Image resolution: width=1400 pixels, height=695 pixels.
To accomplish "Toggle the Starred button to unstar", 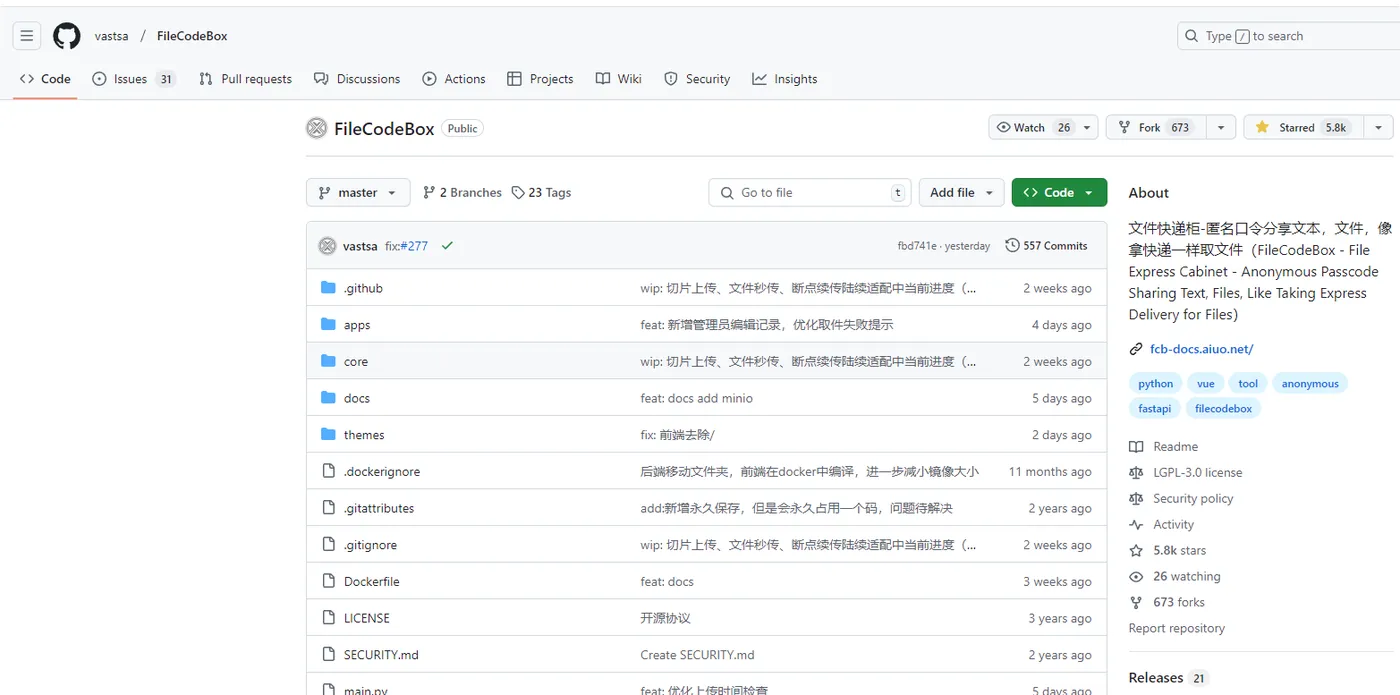I will (x=1303, y=128).
